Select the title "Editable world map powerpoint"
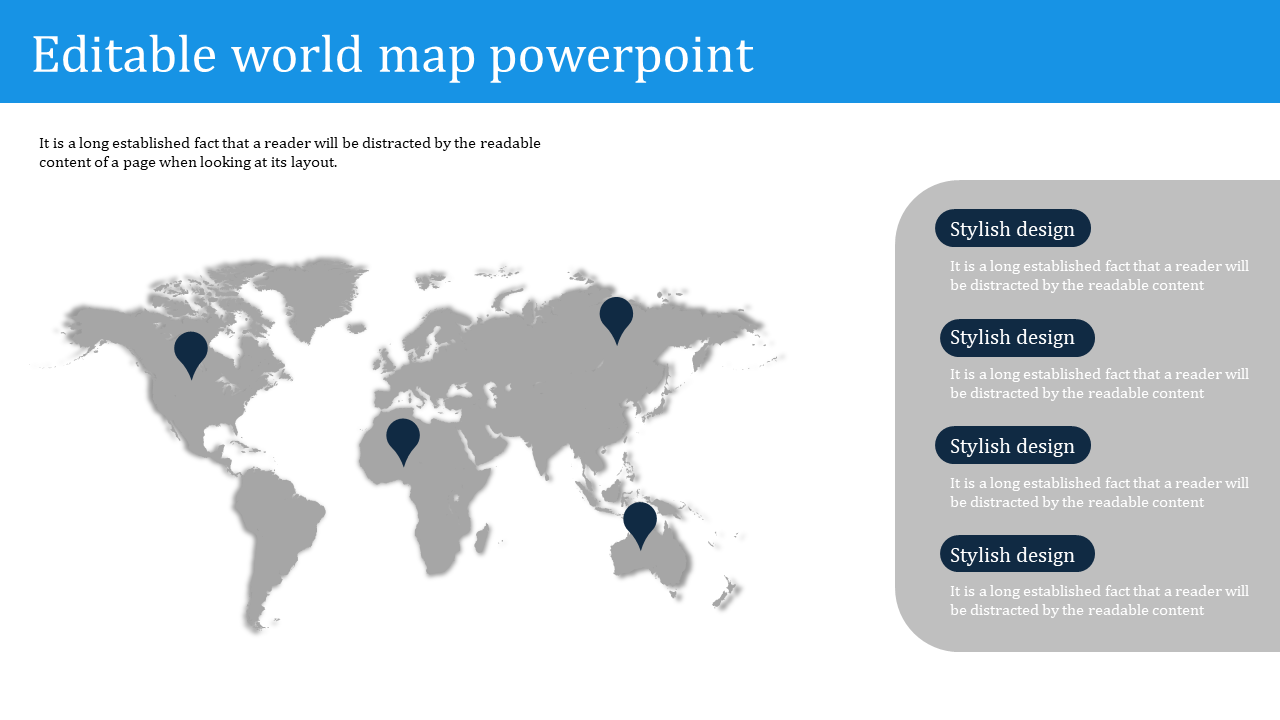The image size is (1280, 720). (x=393, y=55)
